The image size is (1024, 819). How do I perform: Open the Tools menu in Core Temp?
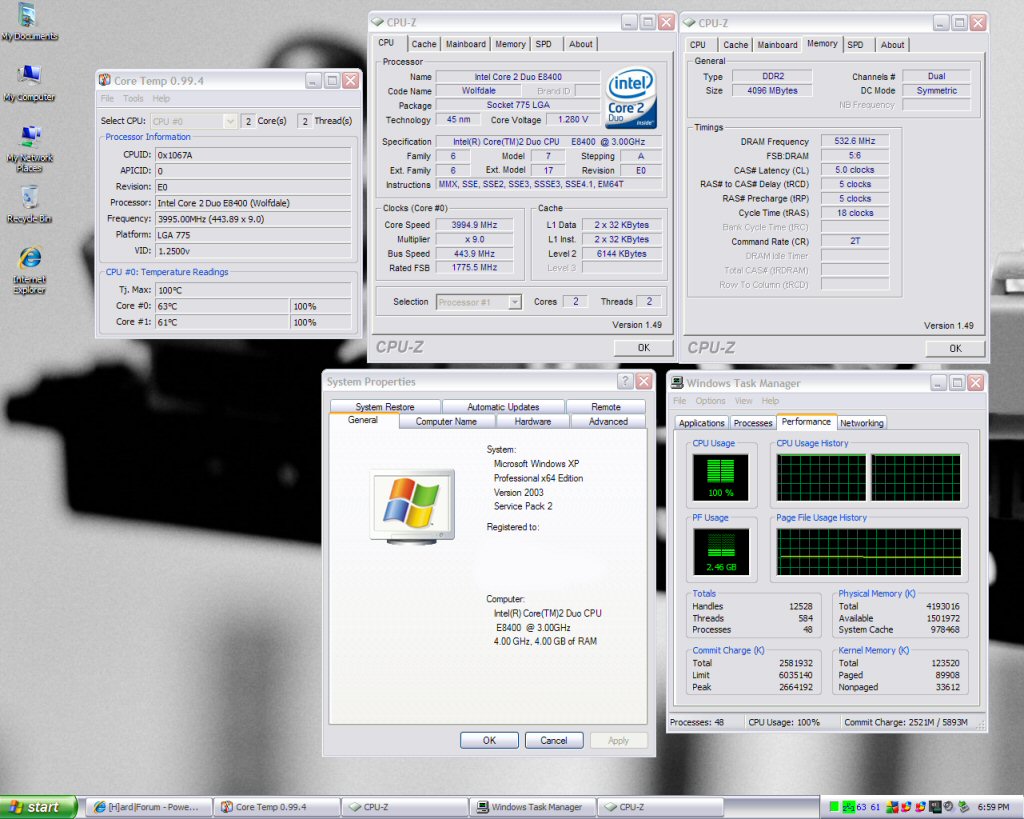click(133, 99)
